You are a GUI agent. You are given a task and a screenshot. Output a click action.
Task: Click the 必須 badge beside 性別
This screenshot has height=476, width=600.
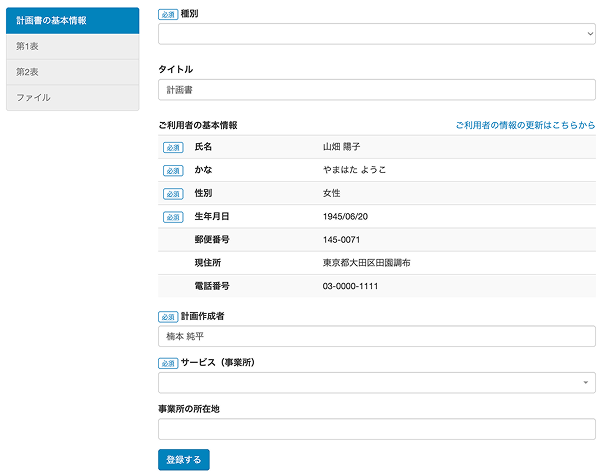click(173, 193)
